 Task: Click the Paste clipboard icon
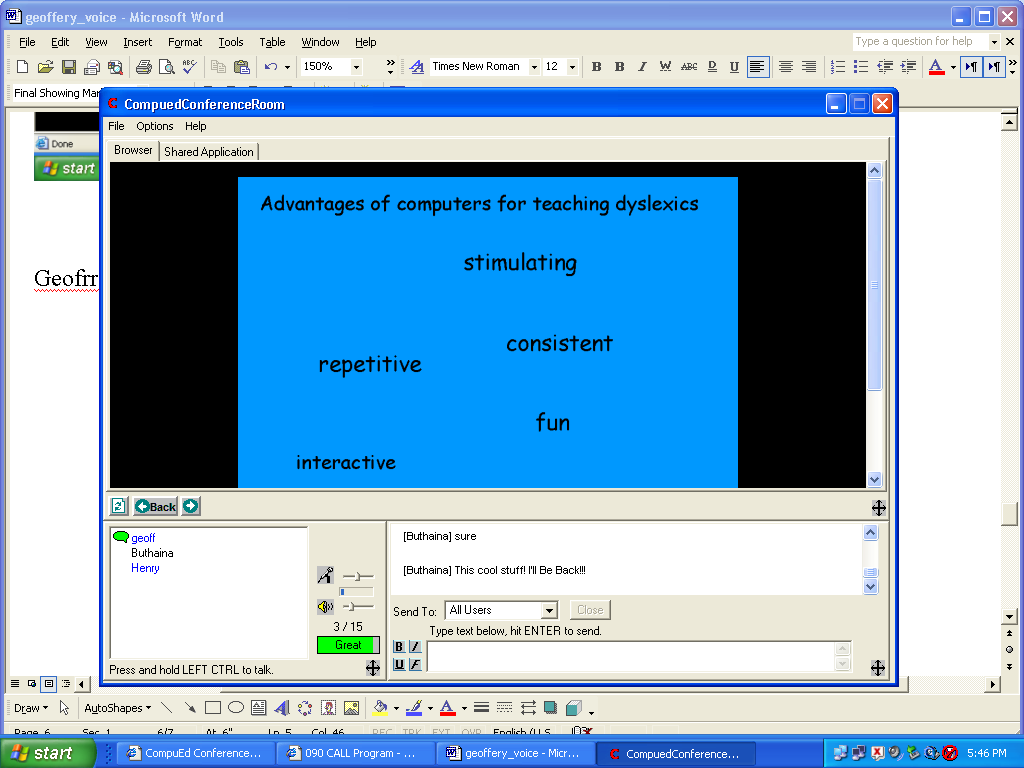242,67
